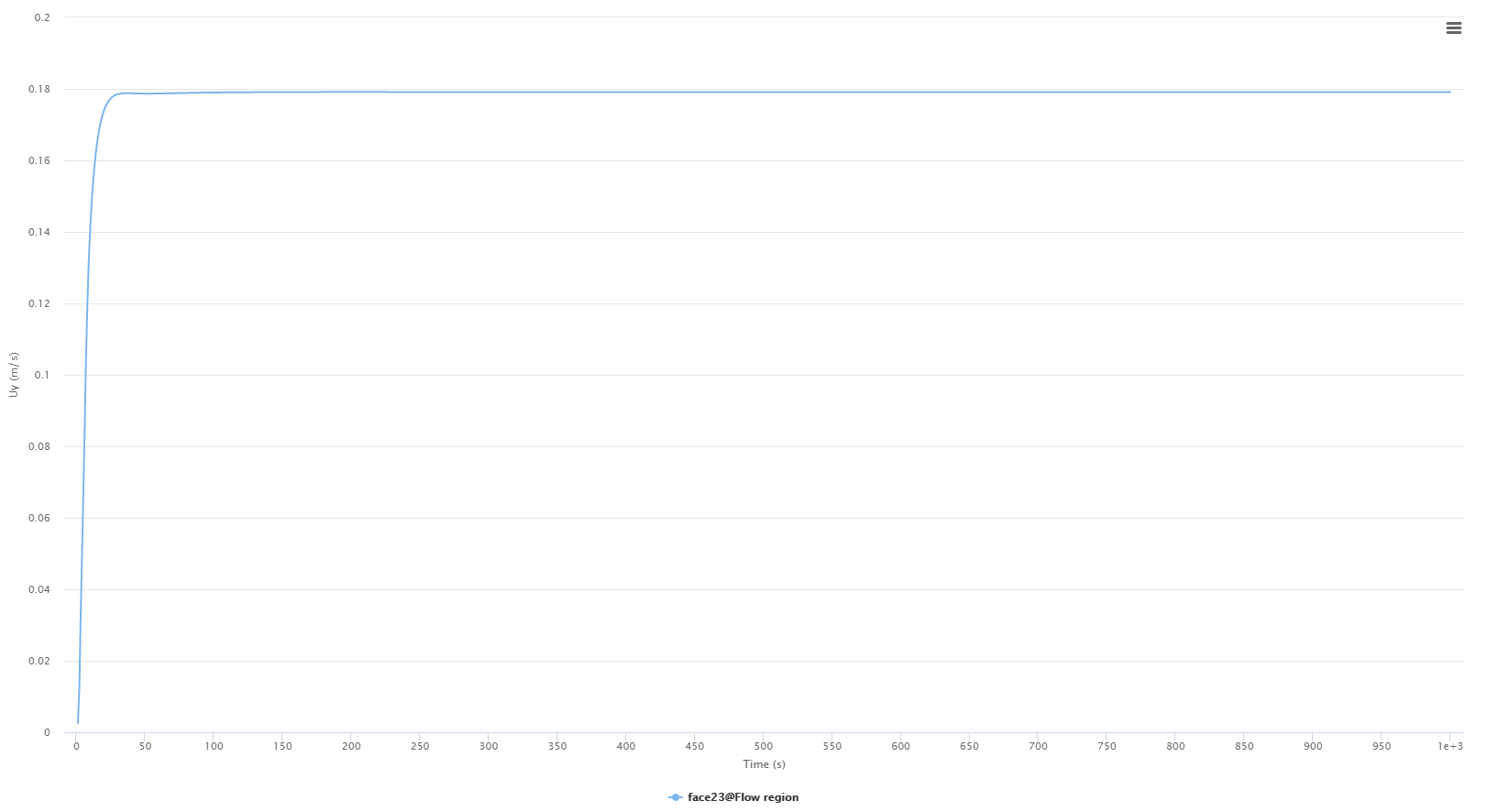Click the 1e+3 x-axis tick label
This screenshot has width=1487, height=812.
(1449, 746)
